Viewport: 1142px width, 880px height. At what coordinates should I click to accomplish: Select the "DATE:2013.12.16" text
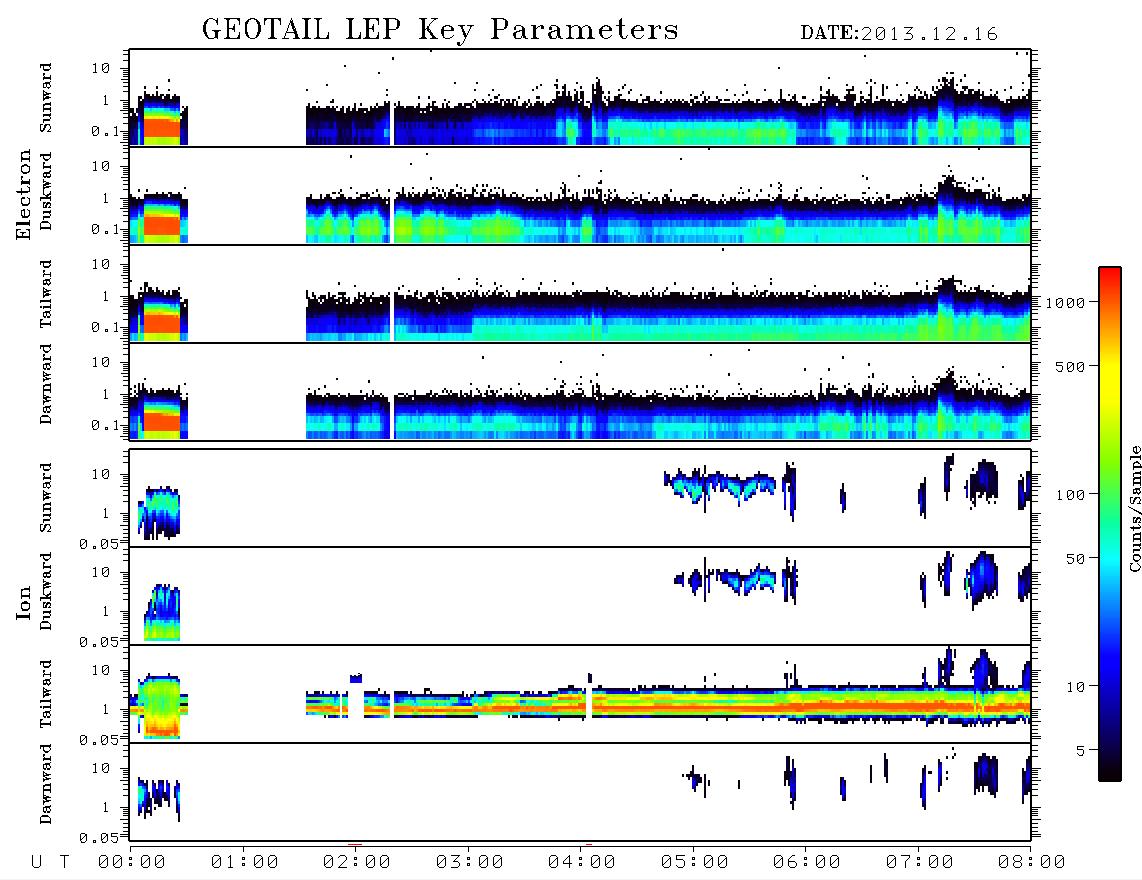coord(899,34)
